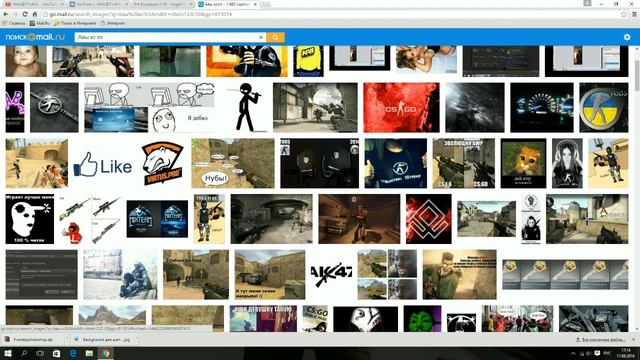Show hidden system tray icons

573,353
